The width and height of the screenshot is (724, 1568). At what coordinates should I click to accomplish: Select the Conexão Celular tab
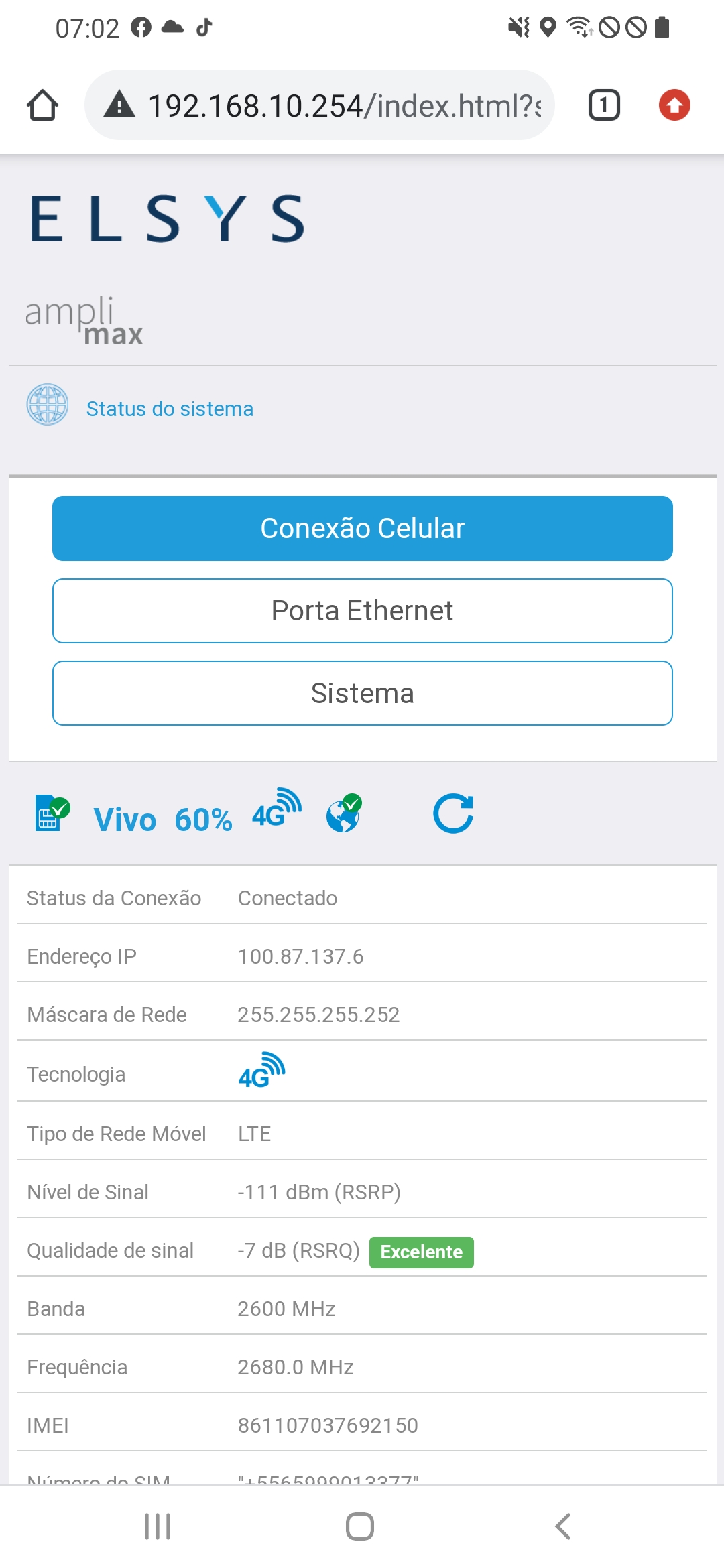point(362,528)
